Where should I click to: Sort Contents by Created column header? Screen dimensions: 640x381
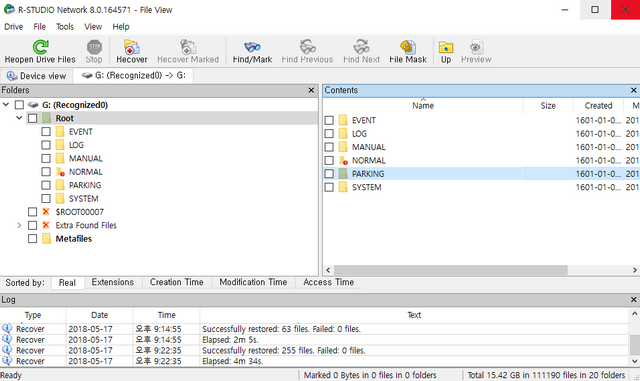tap(598, 106)
